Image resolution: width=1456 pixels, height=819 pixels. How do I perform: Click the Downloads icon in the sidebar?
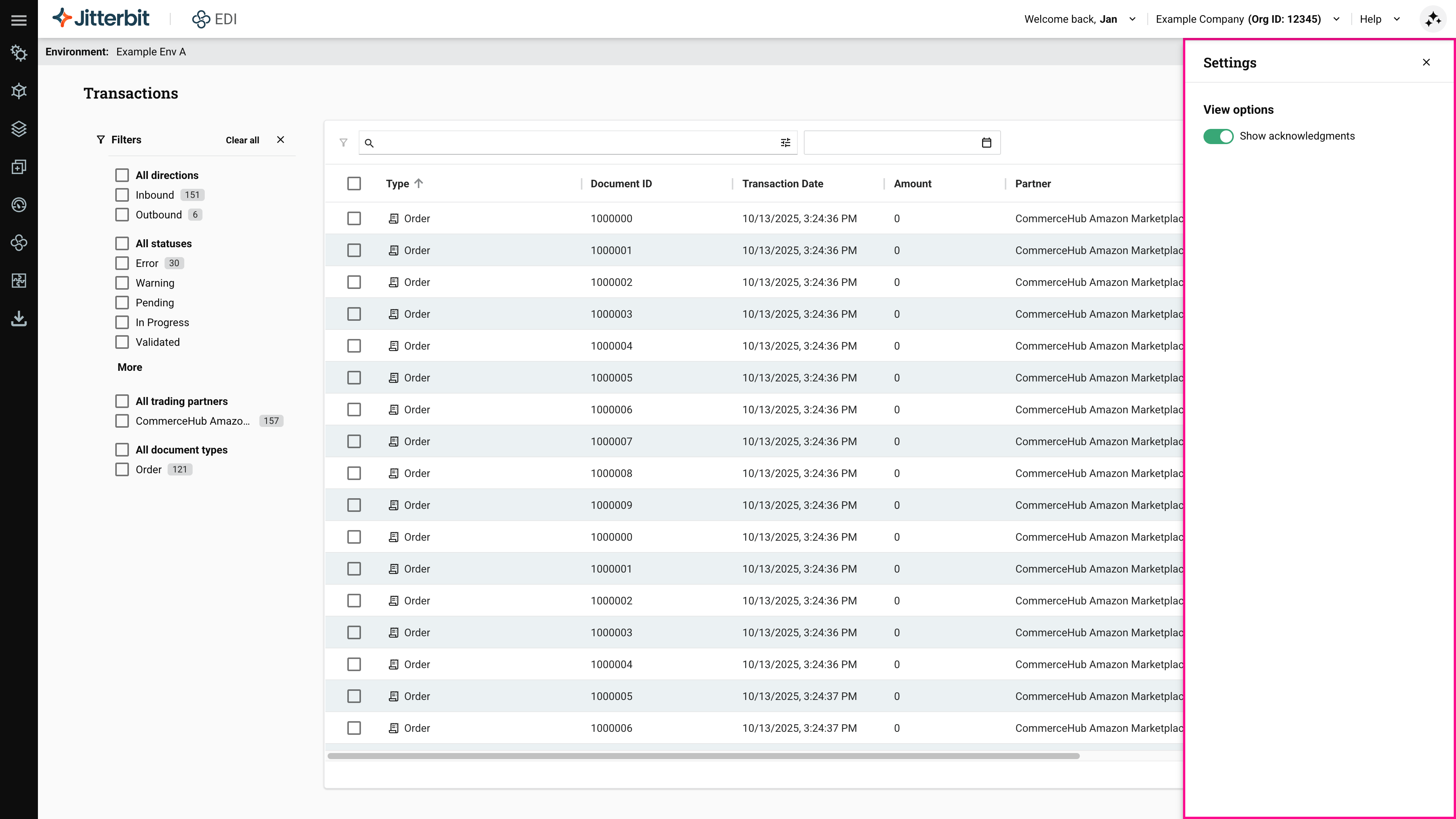19,318
